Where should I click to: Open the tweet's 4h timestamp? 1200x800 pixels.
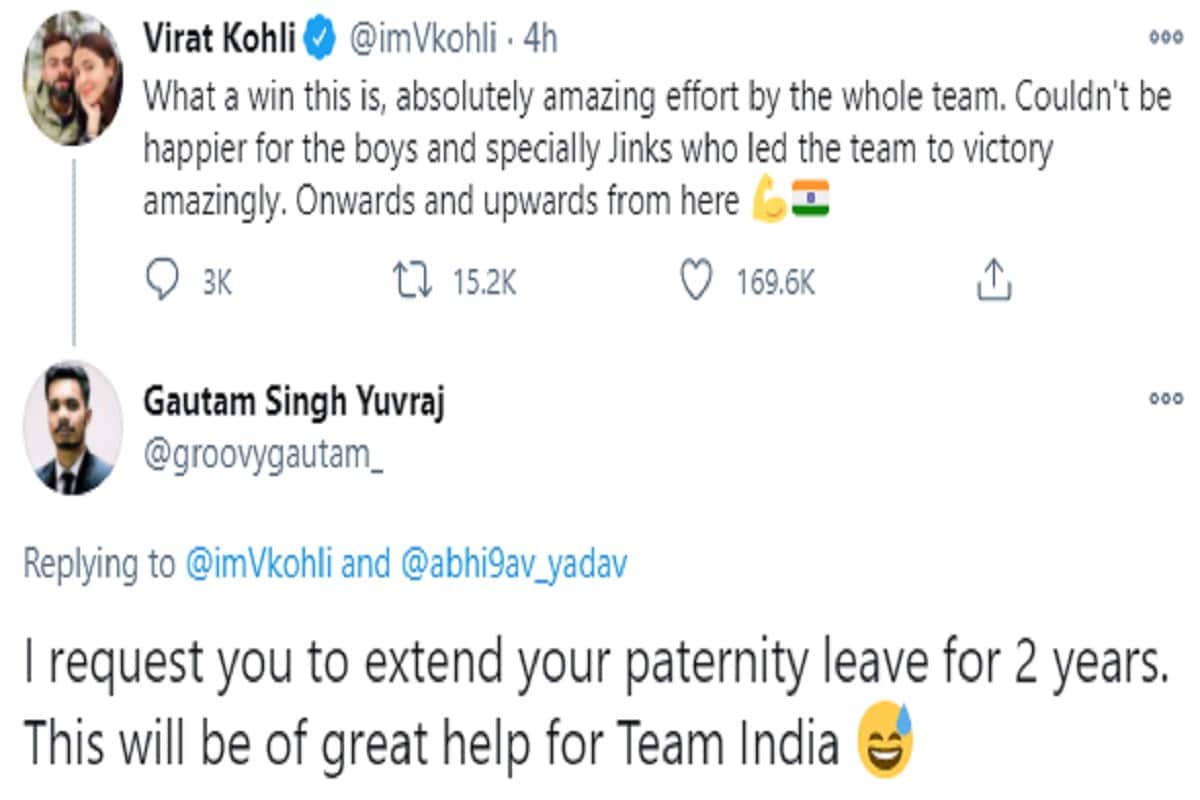tap(541, 41)
